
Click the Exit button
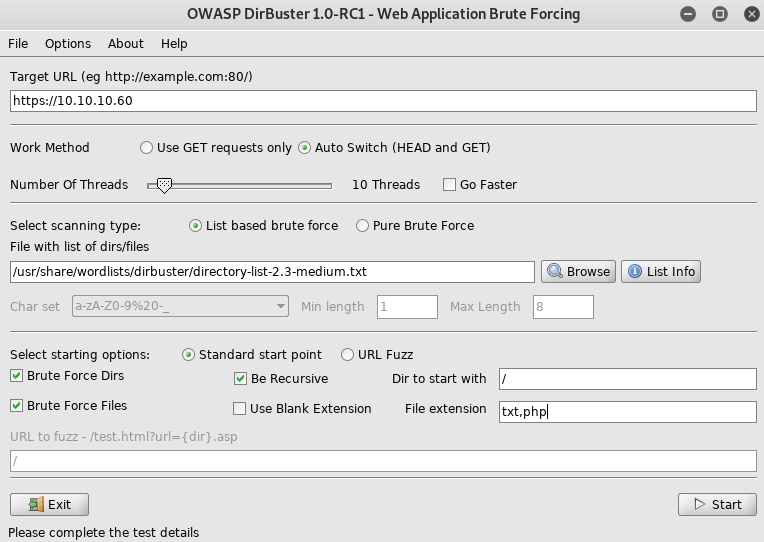coord(49,504)
